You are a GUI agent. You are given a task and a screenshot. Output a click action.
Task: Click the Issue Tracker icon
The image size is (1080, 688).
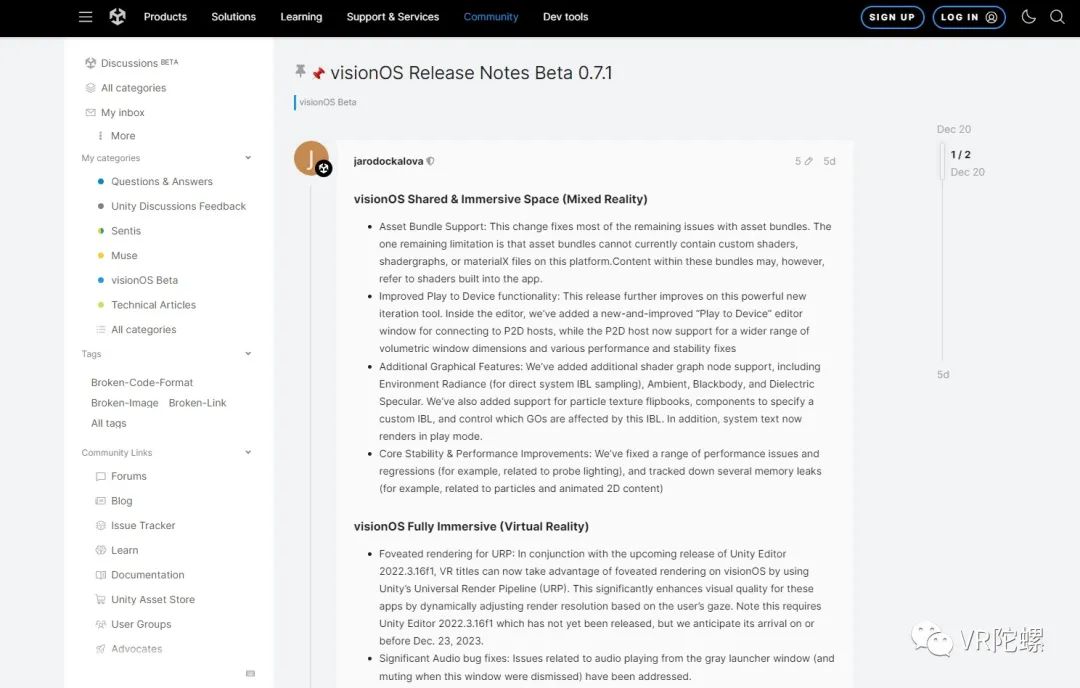coord(101,525)
